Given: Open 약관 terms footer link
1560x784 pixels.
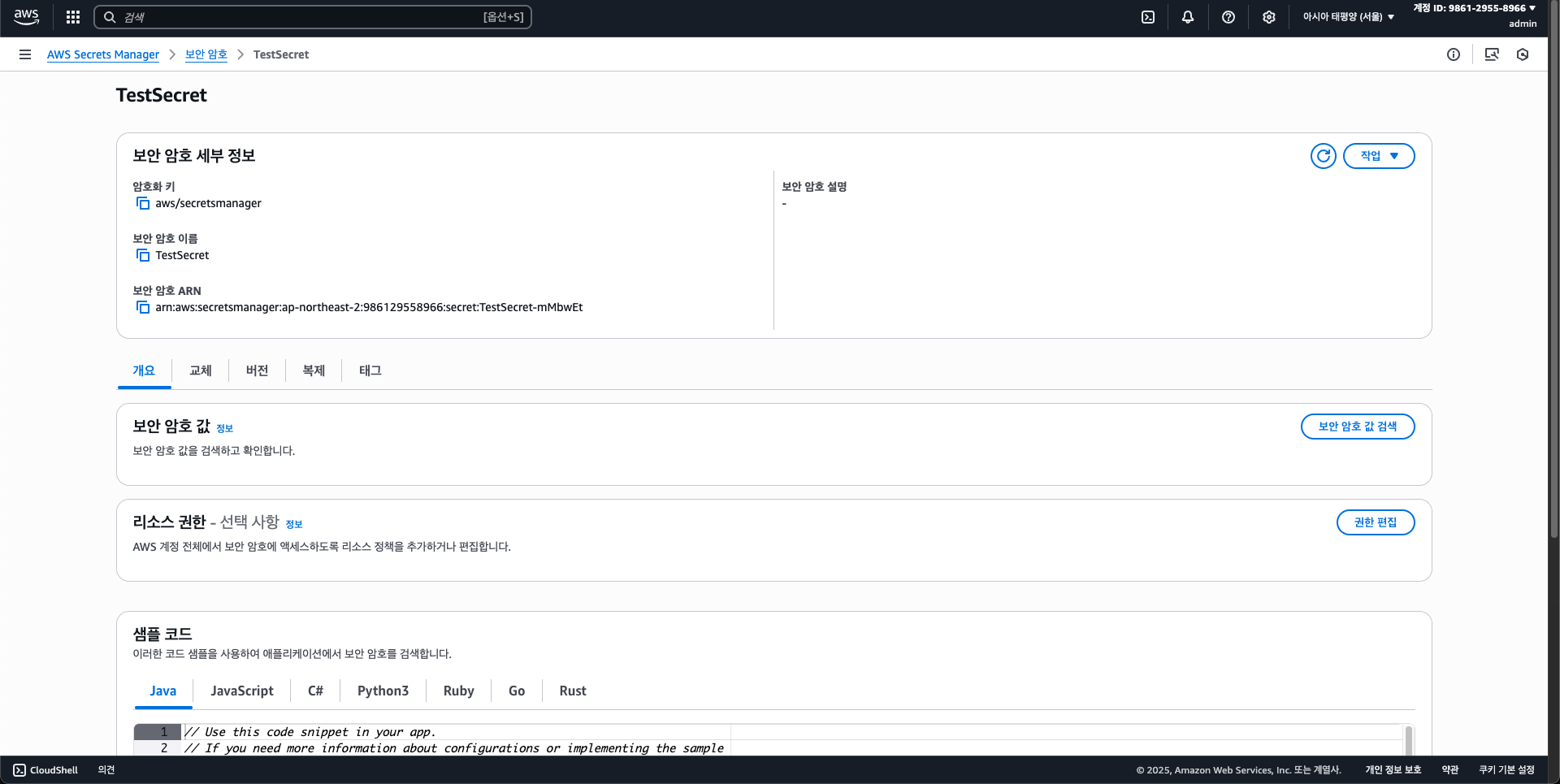Looking at the screenshot, I should point(1450,770).
